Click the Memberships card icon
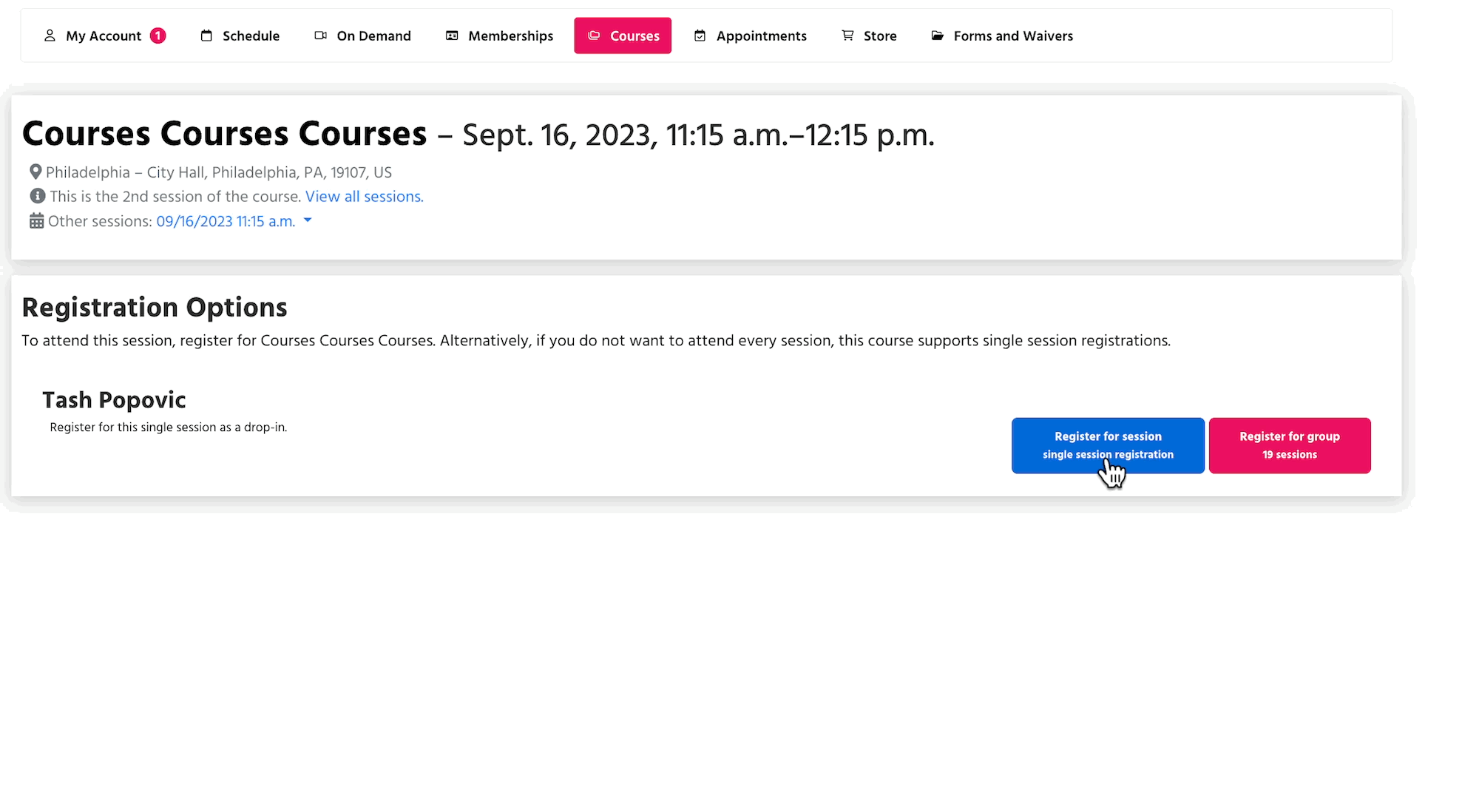 coord(452,35)
